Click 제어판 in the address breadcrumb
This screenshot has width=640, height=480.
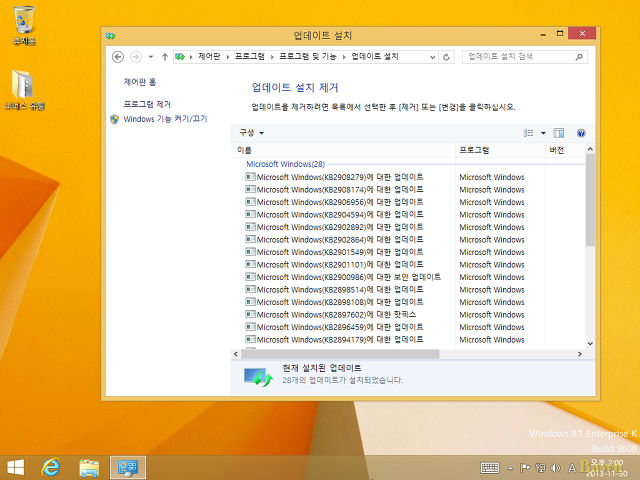click(x=209, y=57)
